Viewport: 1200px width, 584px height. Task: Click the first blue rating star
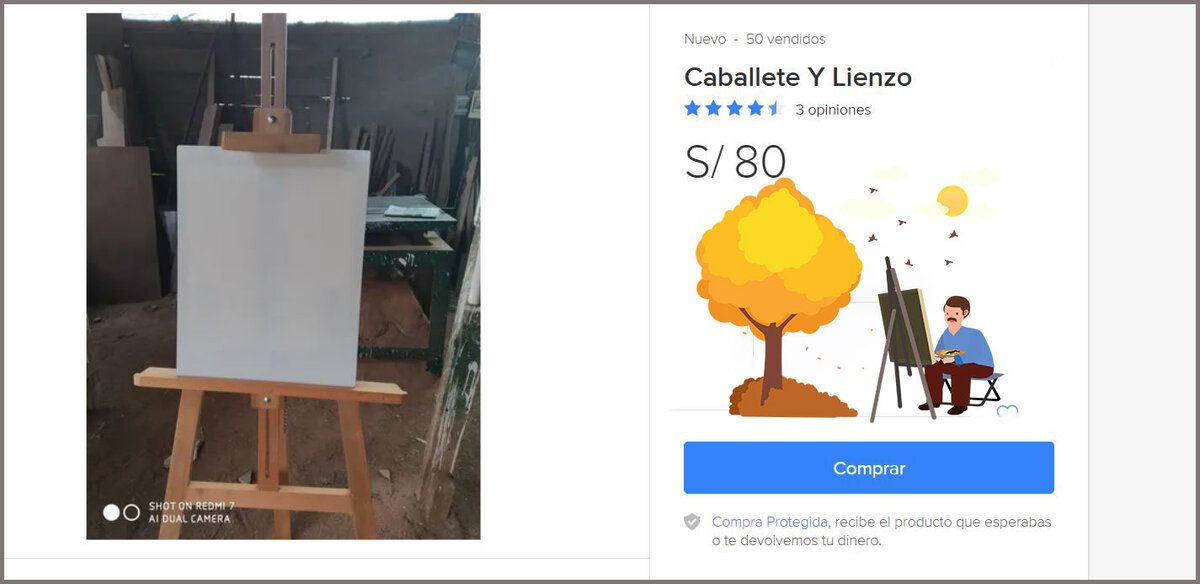coord(692,108)
